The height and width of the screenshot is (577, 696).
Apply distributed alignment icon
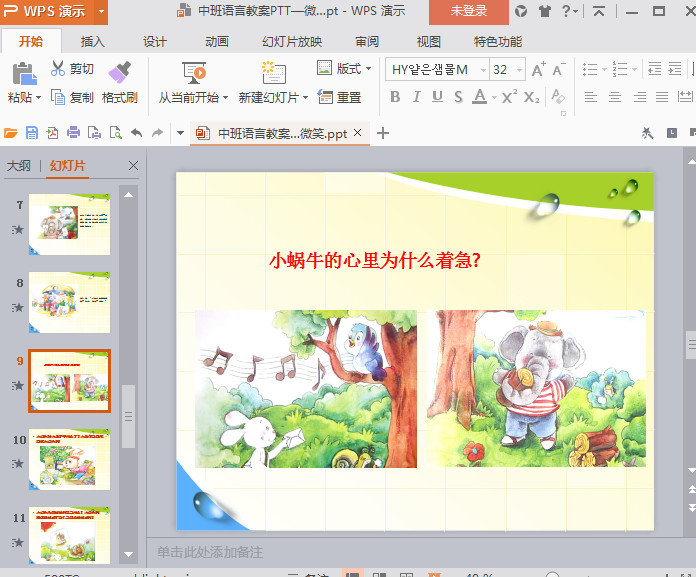[685, 96]
